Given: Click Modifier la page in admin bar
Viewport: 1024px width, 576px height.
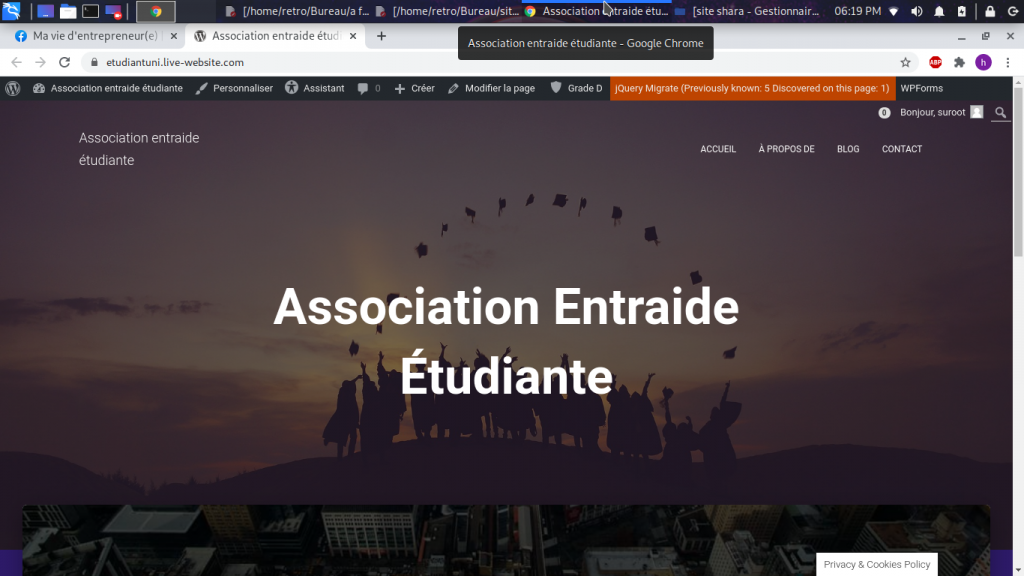Looking at the screenshot, I should [x=491, y=88].
